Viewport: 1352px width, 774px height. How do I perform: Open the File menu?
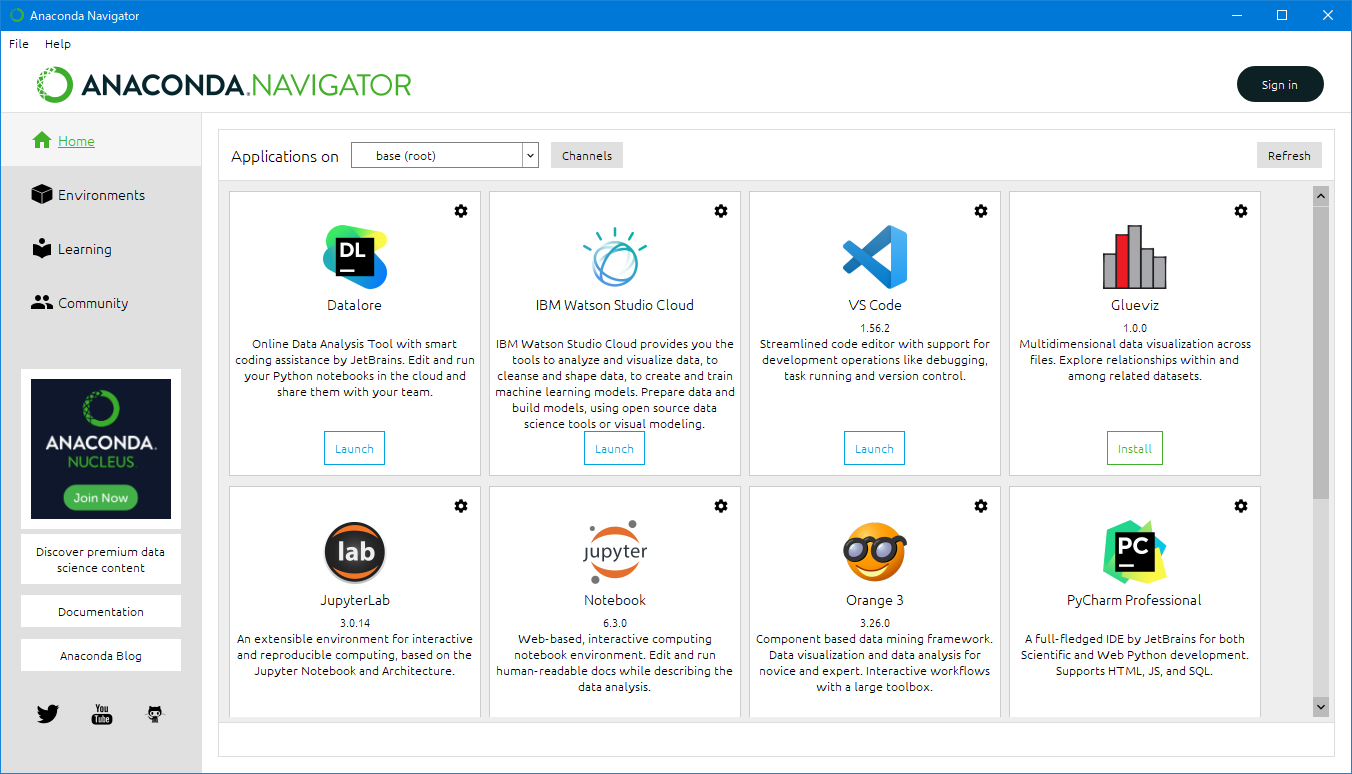click(x=18, y=43)
